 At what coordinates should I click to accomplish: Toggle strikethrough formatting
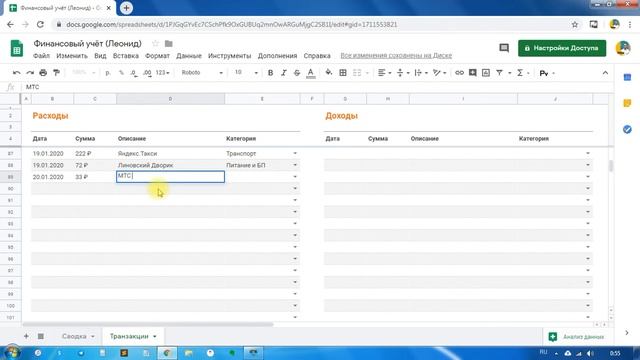tap(297, 73)
